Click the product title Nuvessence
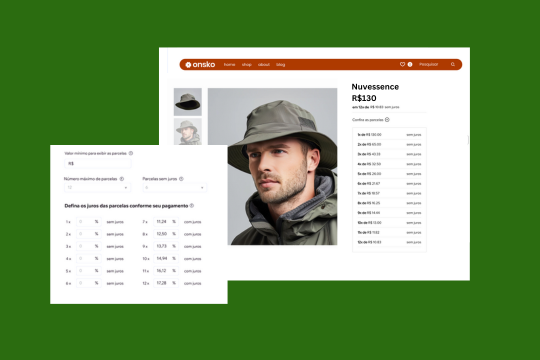Screen dimensions: 540x360 [x=375, y=87]
